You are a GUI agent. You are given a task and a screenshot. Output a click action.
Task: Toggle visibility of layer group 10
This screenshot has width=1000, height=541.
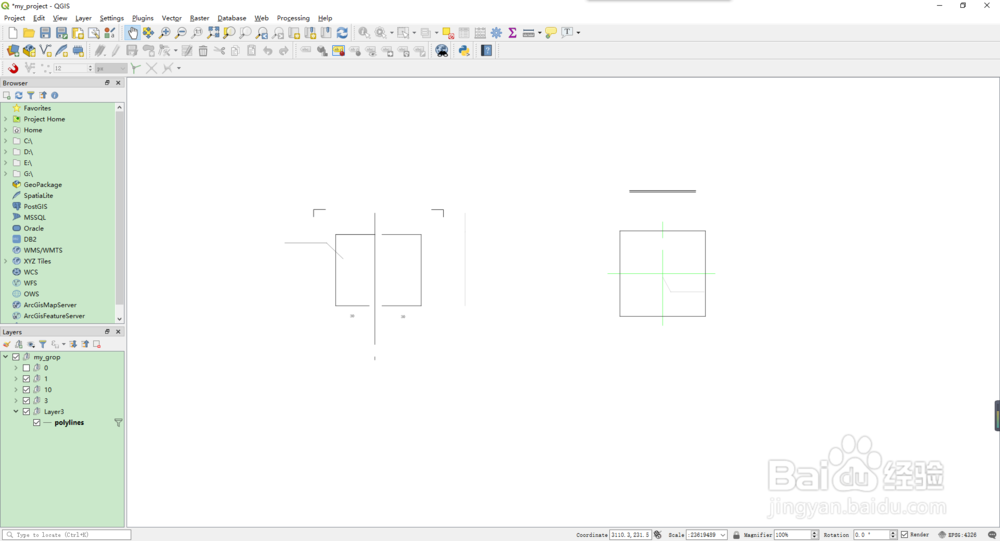tap(26, 390)
